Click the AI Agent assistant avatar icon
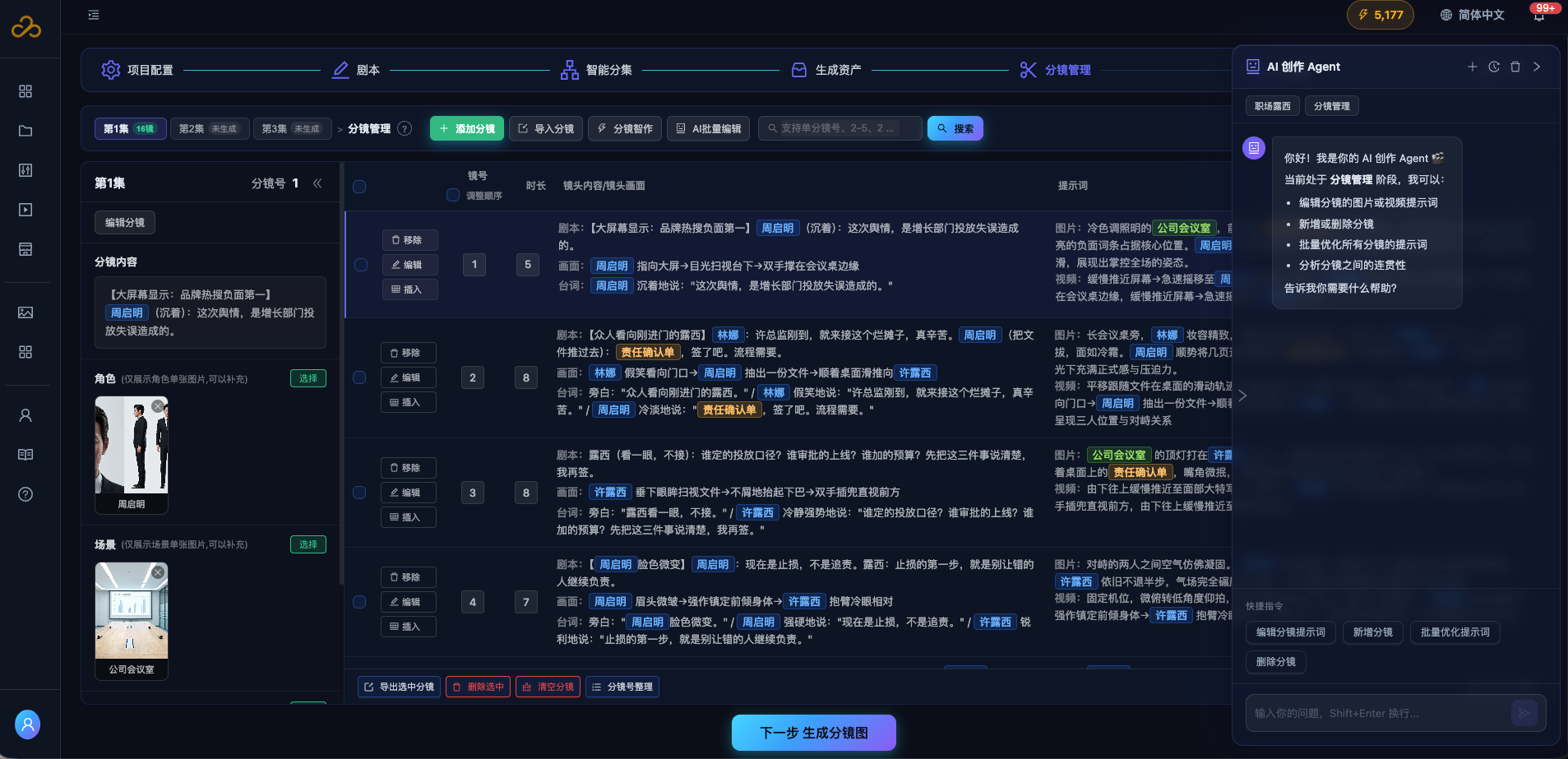Viewport: 1568px width, 759px height. pos(1254,148)
